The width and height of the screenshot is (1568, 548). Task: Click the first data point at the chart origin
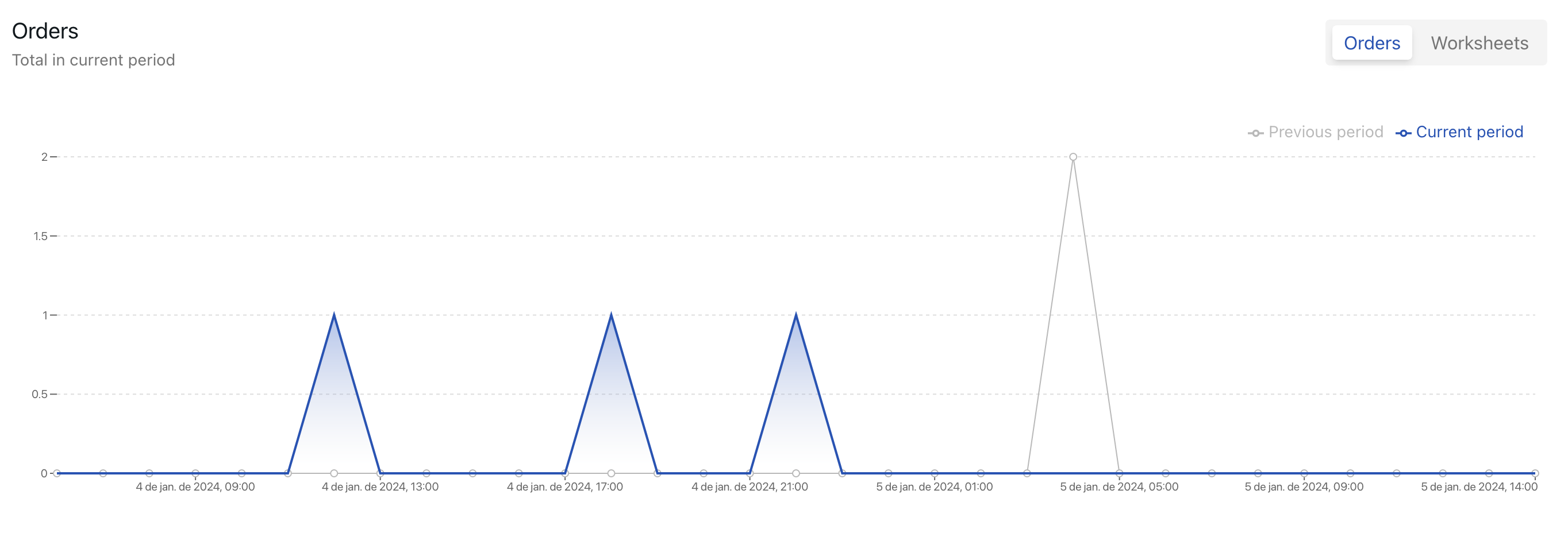click(x=56, y=473)
